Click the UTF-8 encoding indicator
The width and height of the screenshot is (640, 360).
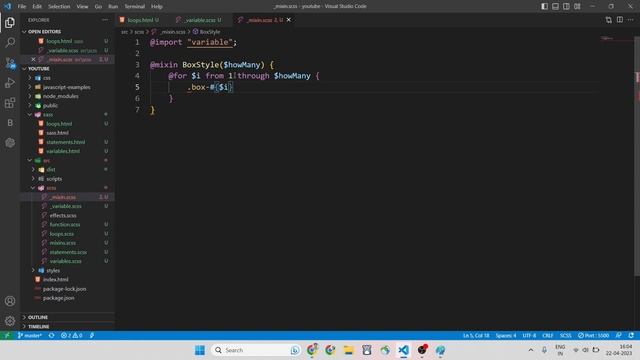(529, 335)
